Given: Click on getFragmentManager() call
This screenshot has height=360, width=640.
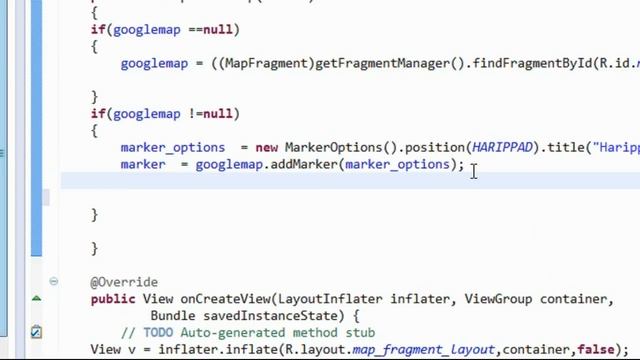Looking at the screenshot, I should coord(390,64).
